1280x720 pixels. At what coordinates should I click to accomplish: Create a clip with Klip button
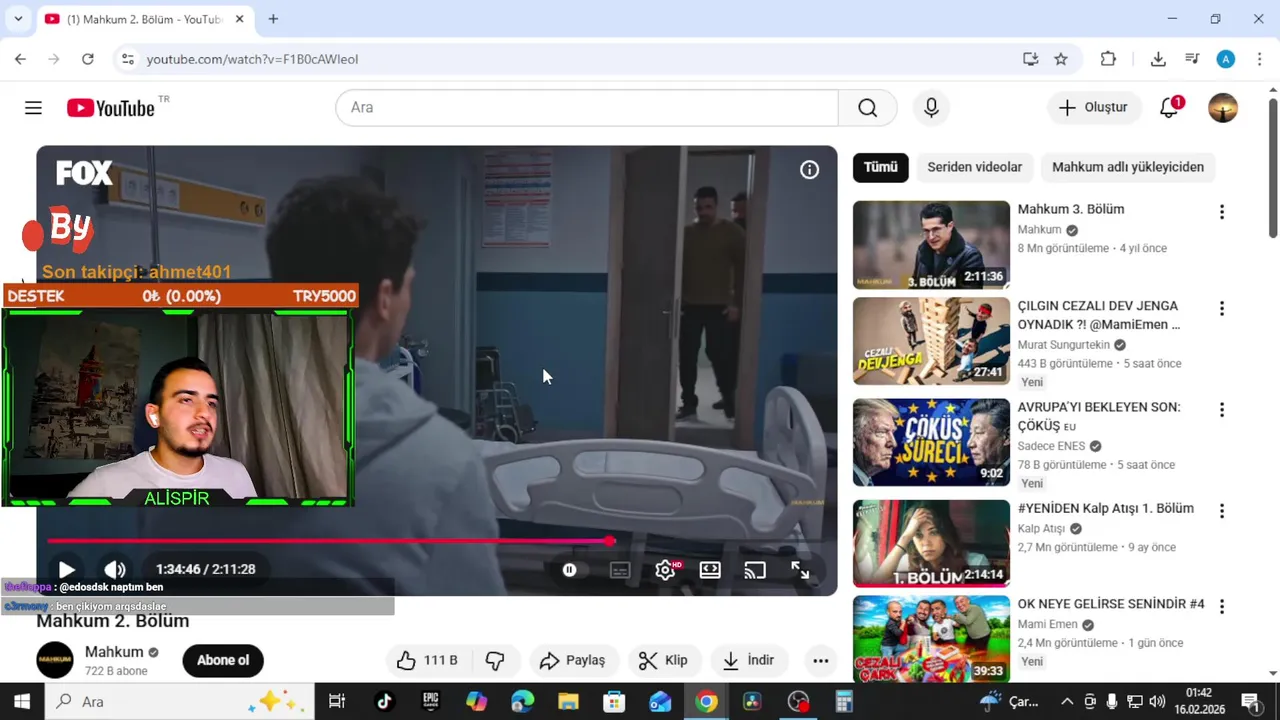click(x=664, y=660)
